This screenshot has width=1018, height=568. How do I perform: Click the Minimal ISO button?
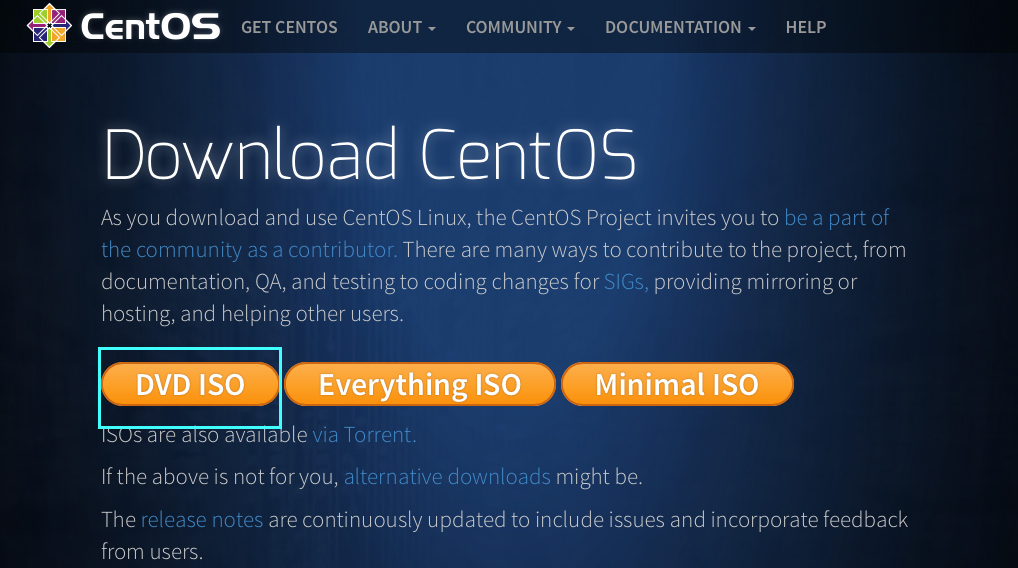[677, 384]
